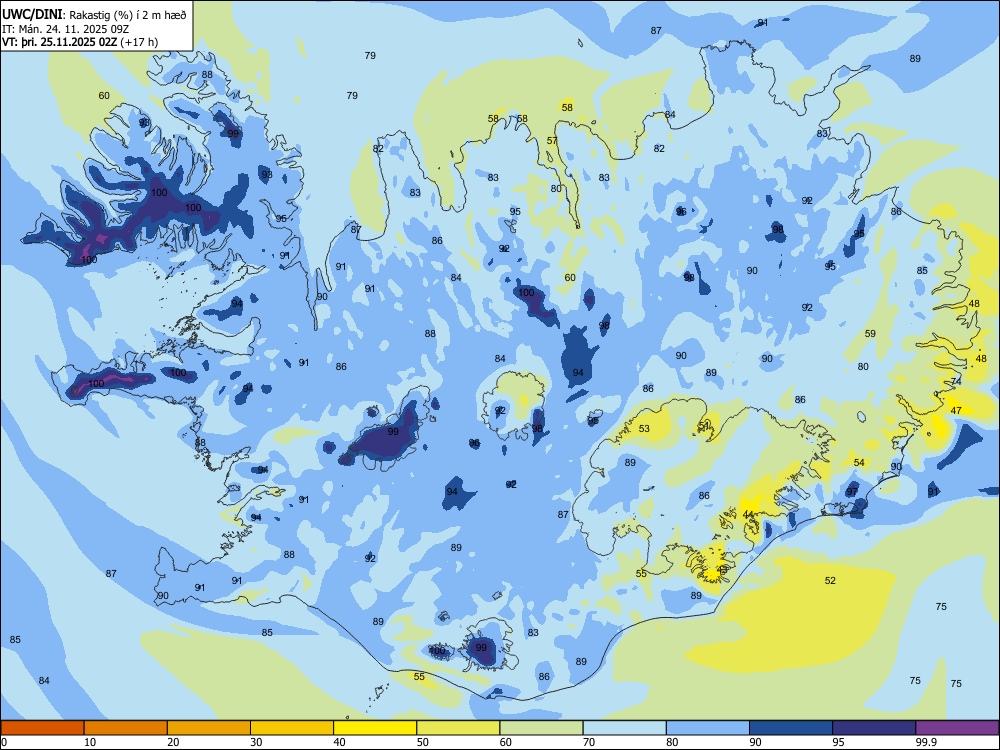
Task: Click the light blue 80–90 legend swatch
Action: [708, 728]
